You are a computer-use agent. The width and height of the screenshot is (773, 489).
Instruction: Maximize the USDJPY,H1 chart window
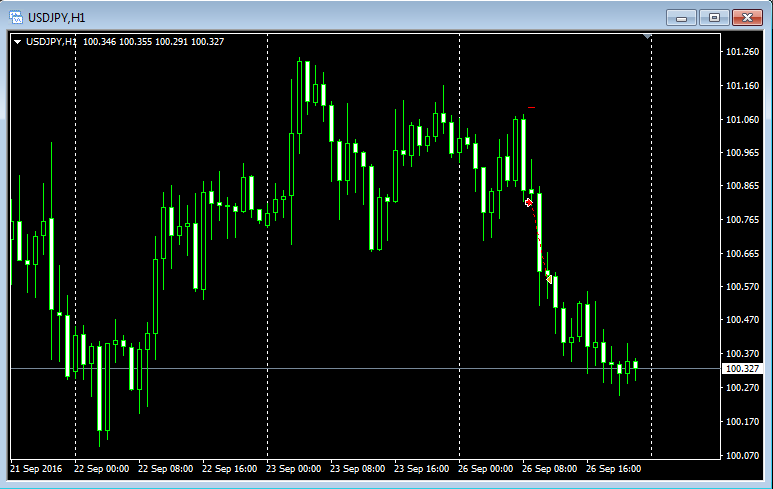pos(714,18)
